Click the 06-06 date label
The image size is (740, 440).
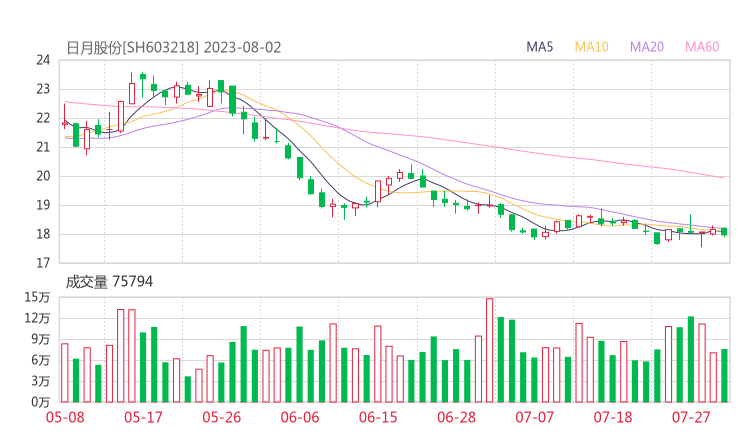coord(300,417)
